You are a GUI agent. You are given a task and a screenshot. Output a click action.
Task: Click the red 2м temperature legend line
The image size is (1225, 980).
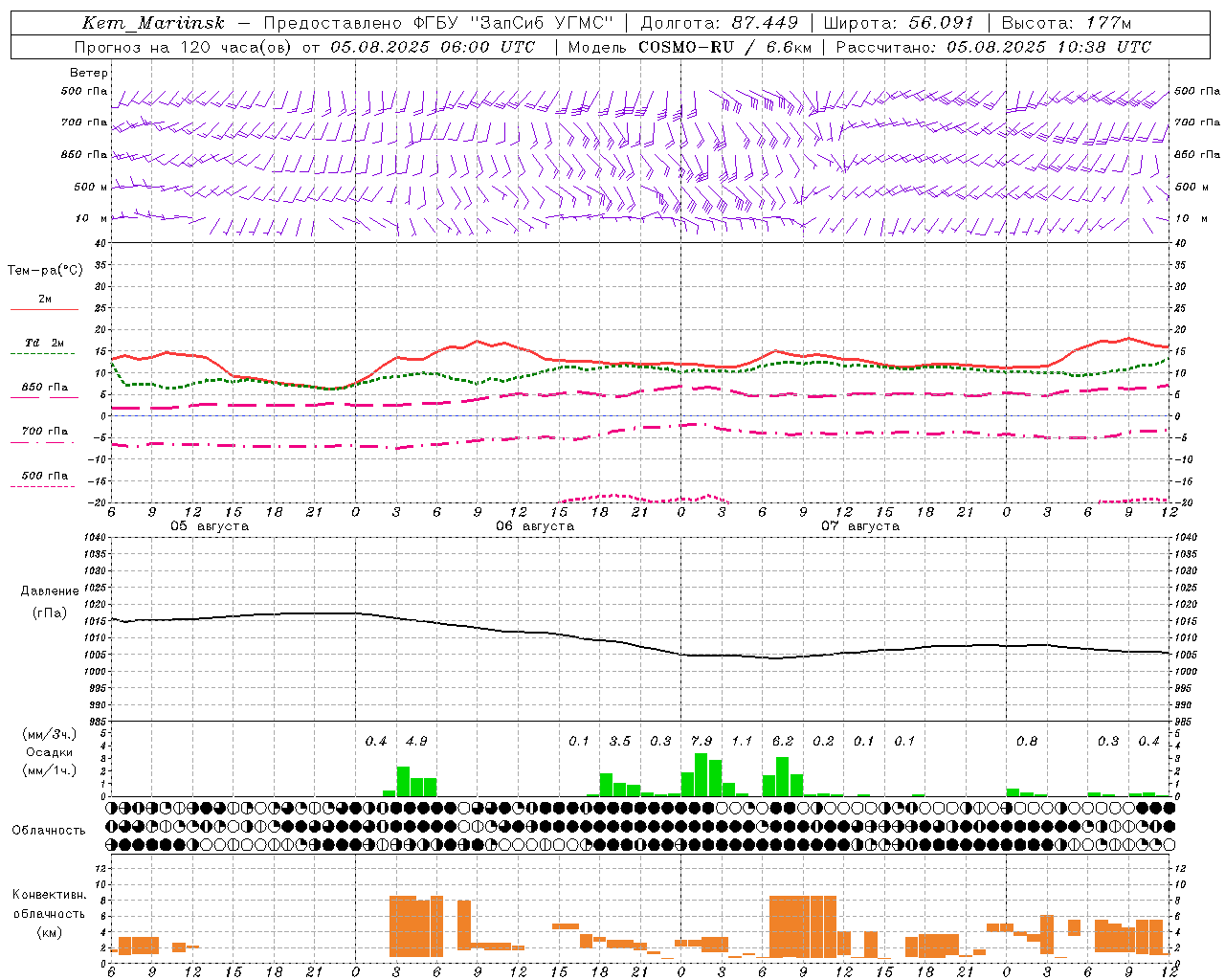(44, 309)
